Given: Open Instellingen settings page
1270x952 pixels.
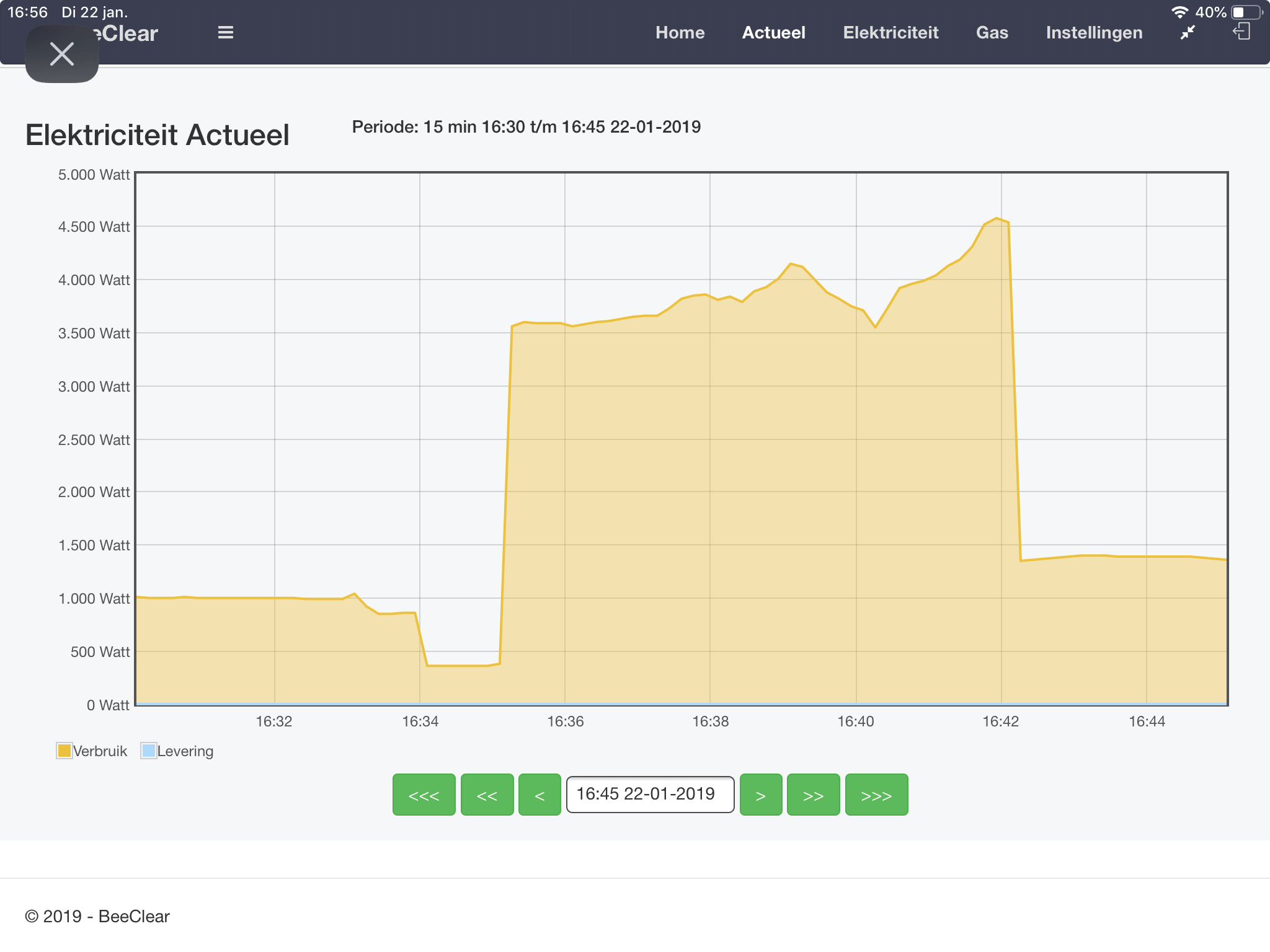Looking at the screenshot, I should coord(1094,32).
